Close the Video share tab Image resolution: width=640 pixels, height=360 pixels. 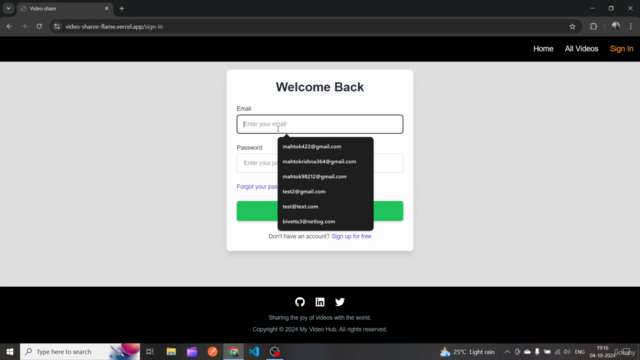point(107,8)
